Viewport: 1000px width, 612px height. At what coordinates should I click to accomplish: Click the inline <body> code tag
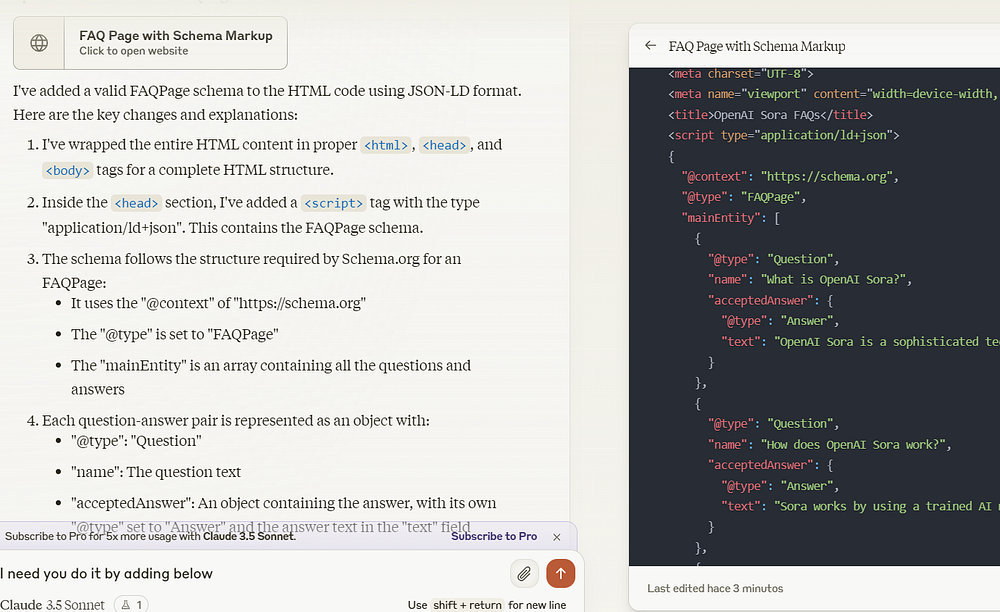68,171
